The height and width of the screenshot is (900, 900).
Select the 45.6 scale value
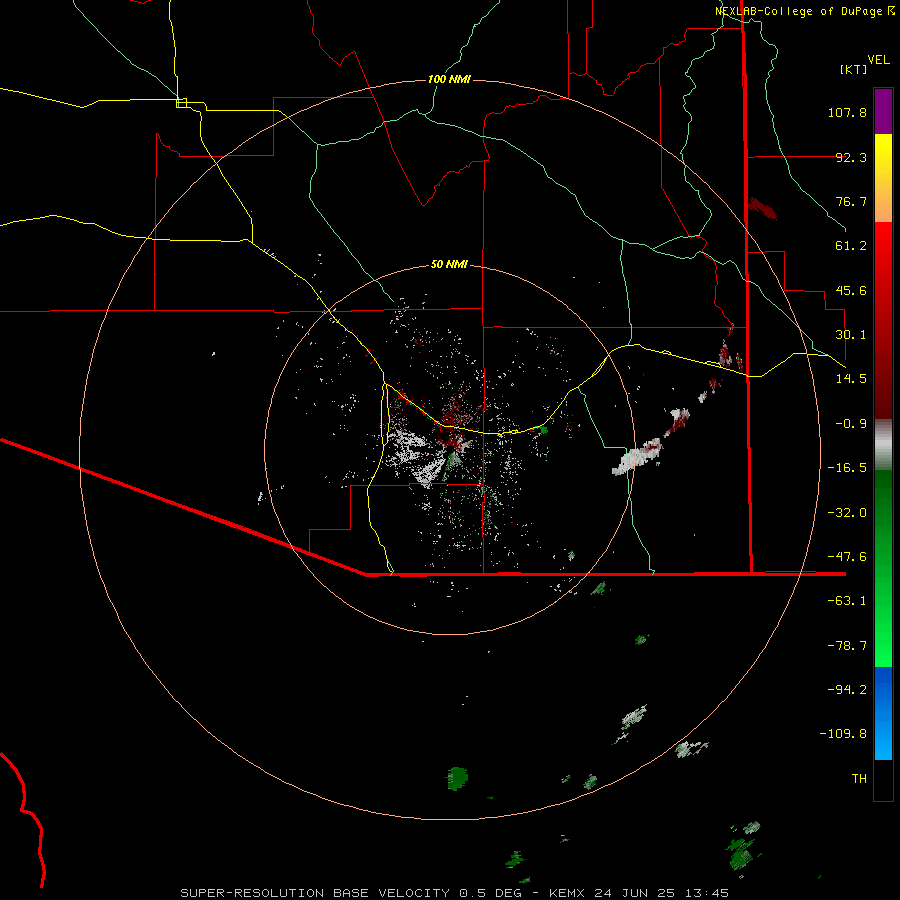tap(851, 290)
